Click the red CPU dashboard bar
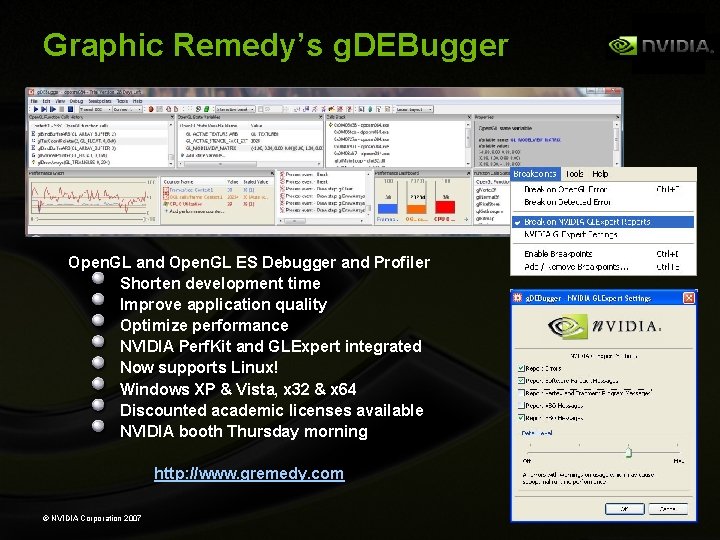The height and width of the screenshot is (540, 720). [445, 207]
